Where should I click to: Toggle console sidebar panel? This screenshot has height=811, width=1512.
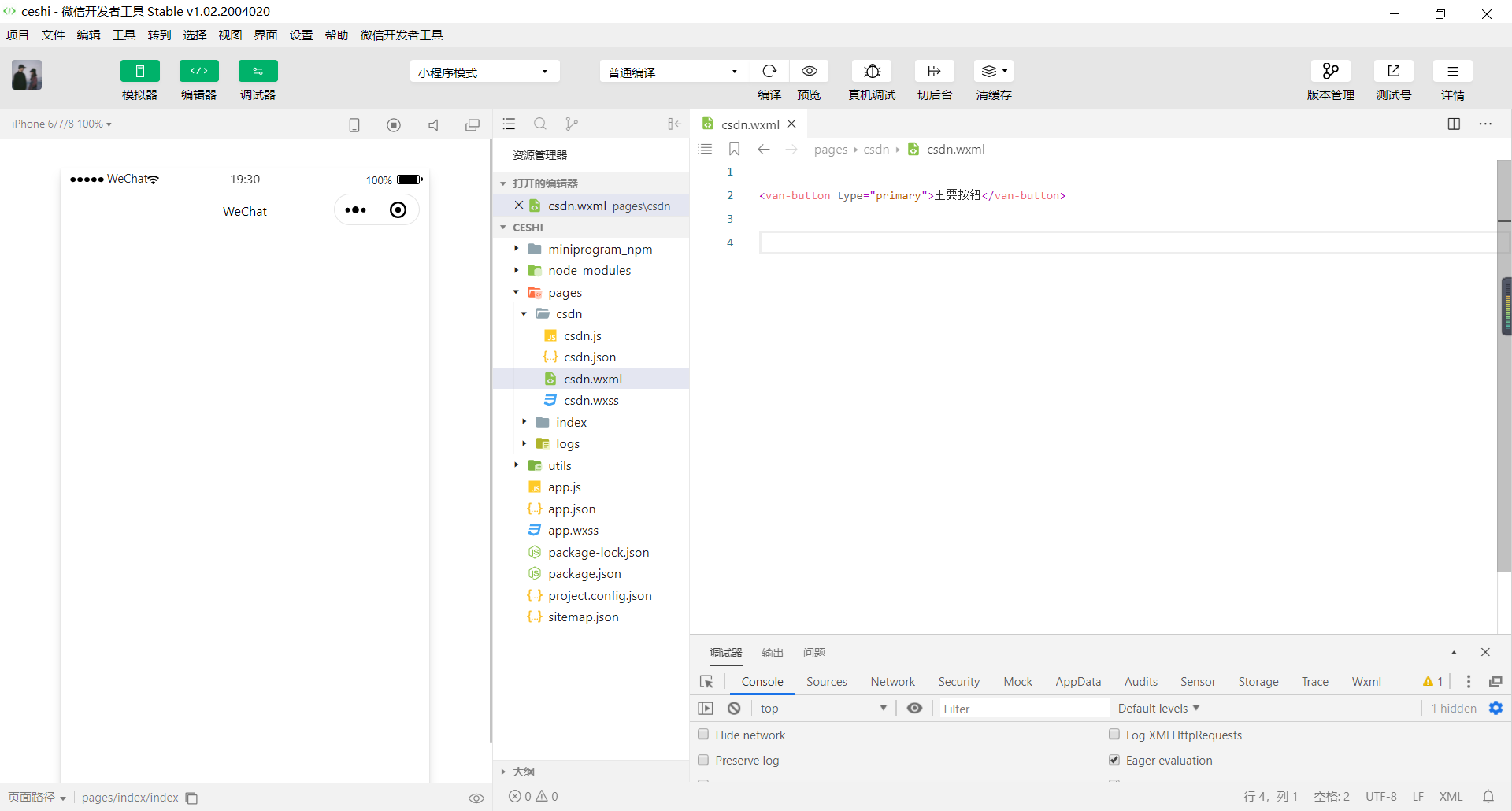pyautogui.click(x=706, y=709)
